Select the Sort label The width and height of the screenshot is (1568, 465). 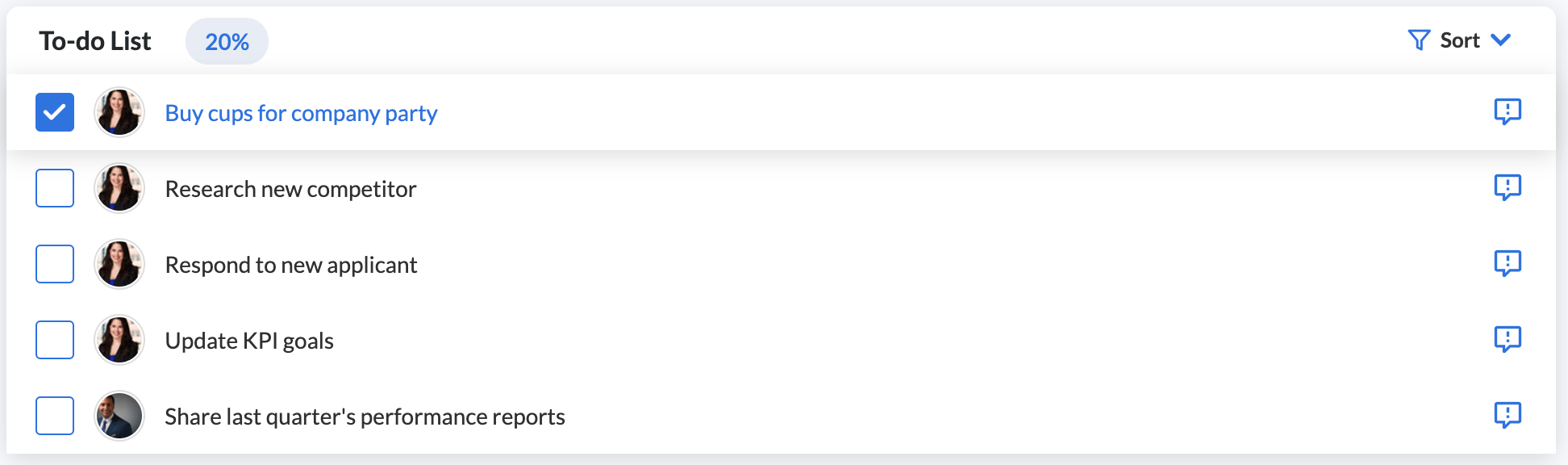[1458, 39]
